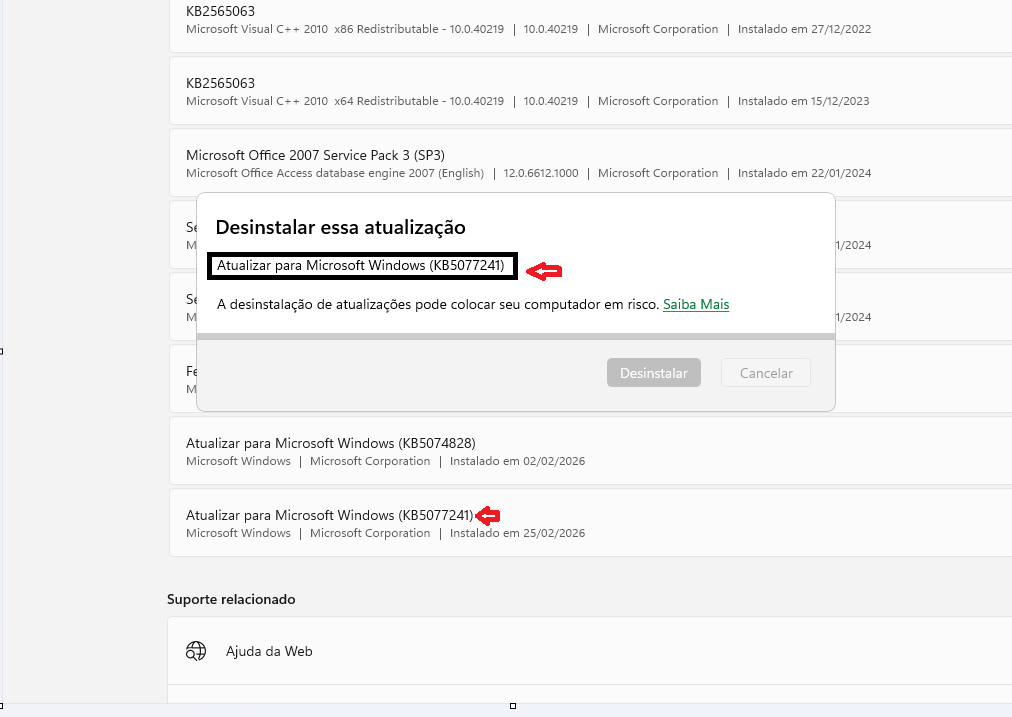Click version 12.0.6612.1000 text

(541, 173)
